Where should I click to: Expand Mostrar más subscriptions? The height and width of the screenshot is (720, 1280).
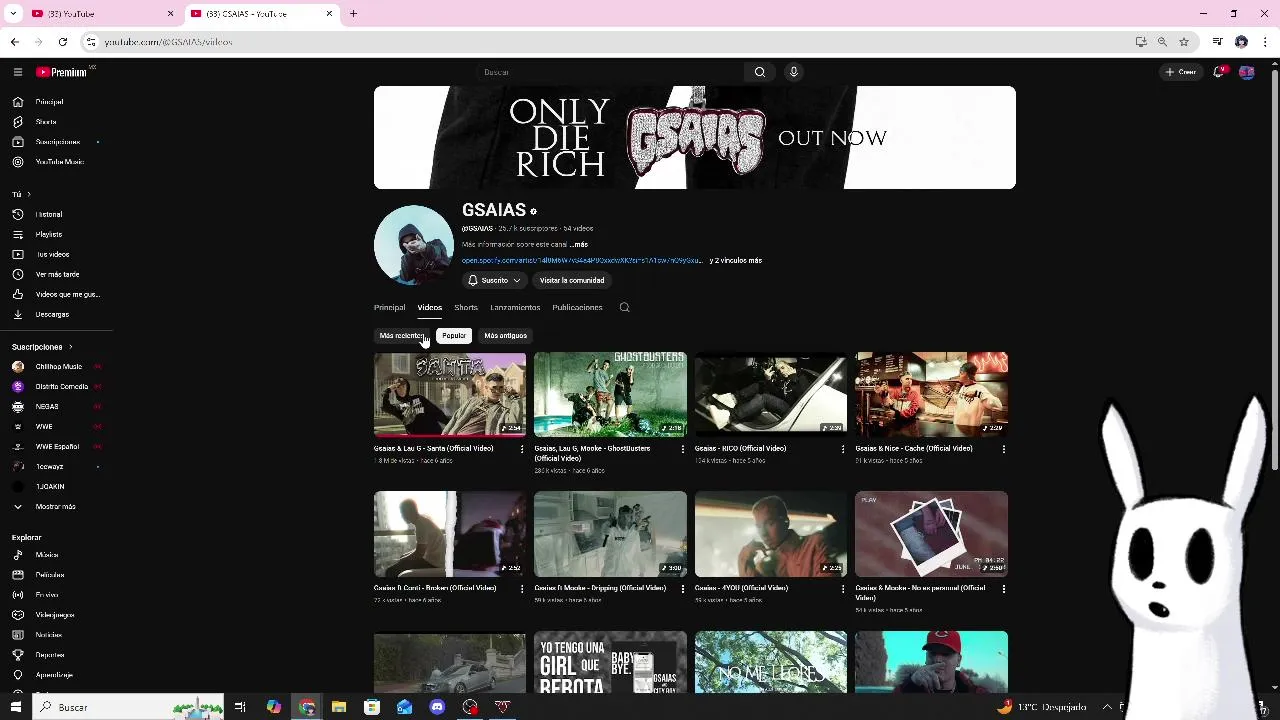[x=56, y=507]
